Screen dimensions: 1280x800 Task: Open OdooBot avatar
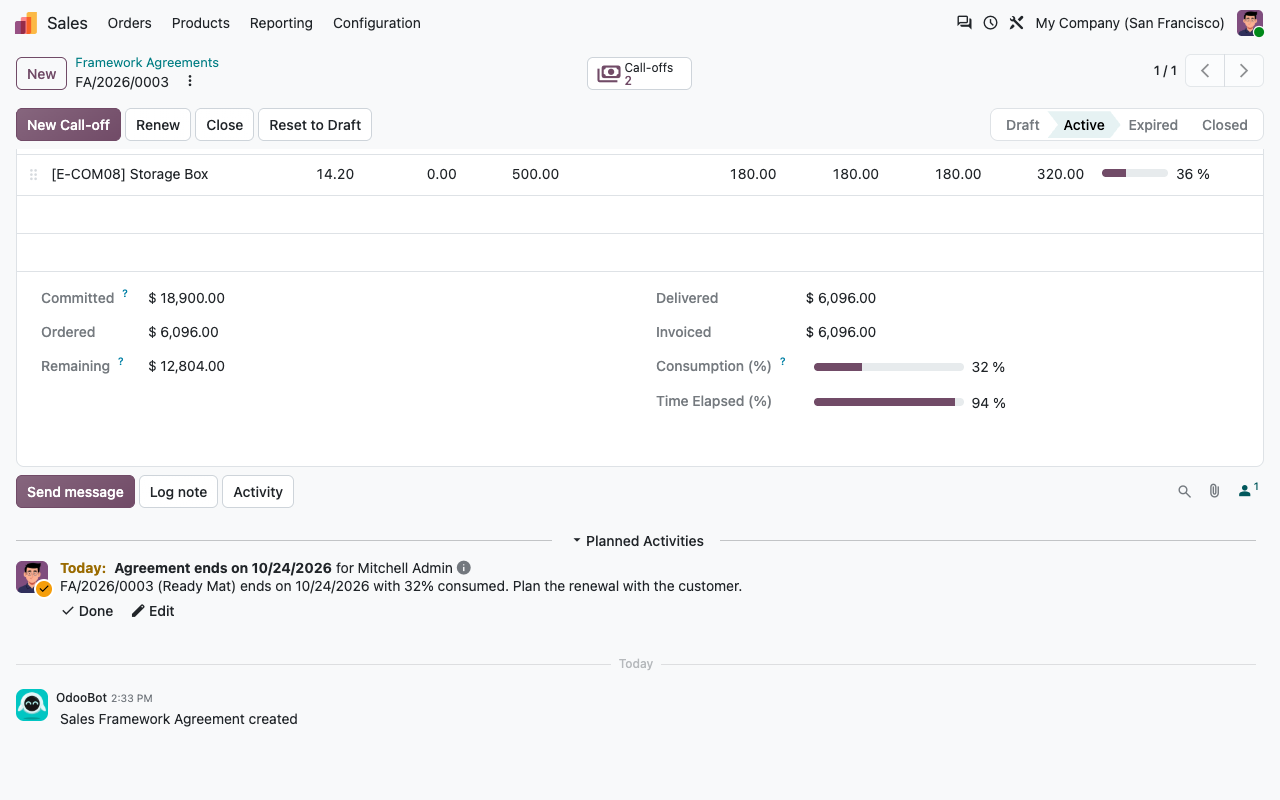[x=32, y=705]
